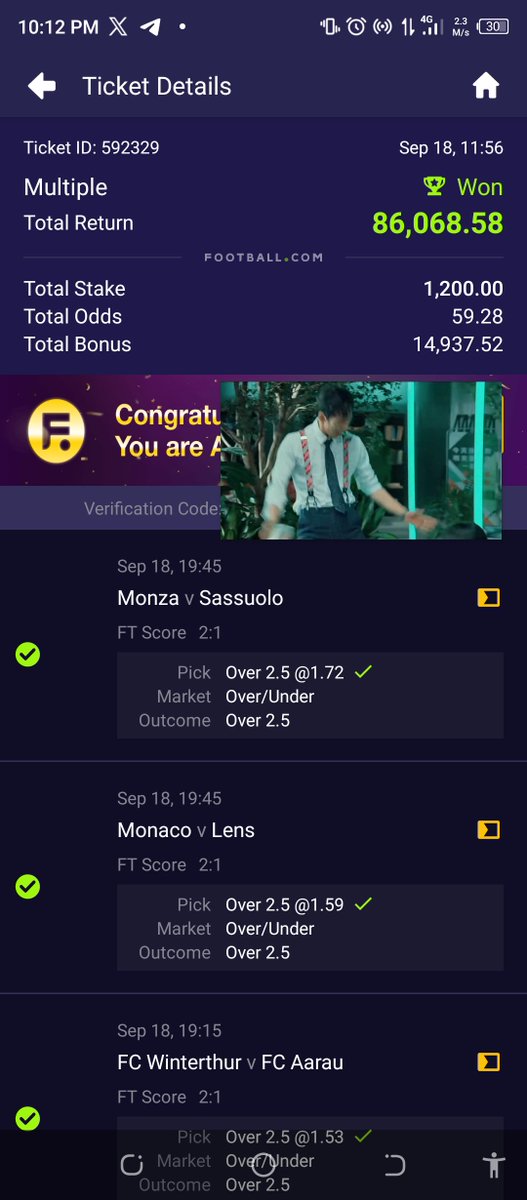This screenshot has height=1200, width=527.
Task: Go to home via house icon
Action: point(486,87)
